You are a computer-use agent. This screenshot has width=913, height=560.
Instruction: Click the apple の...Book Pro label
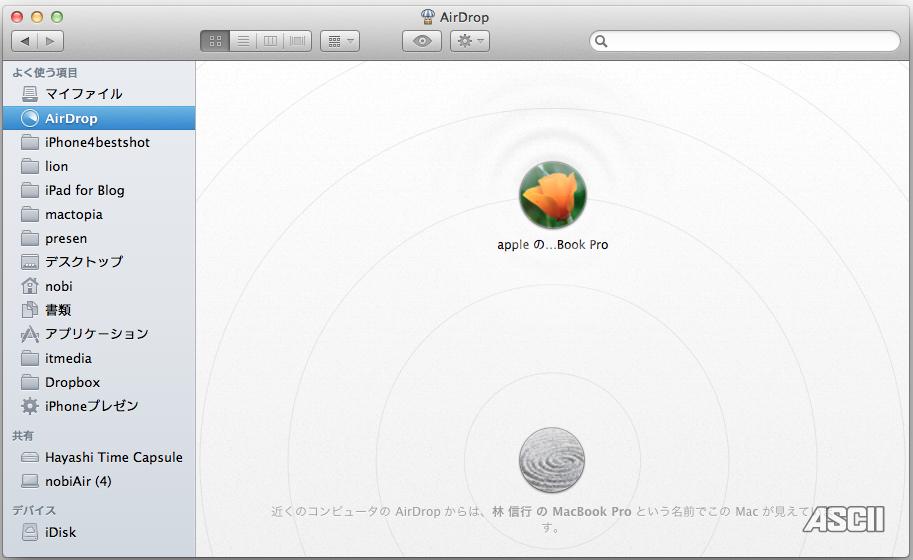553,244
